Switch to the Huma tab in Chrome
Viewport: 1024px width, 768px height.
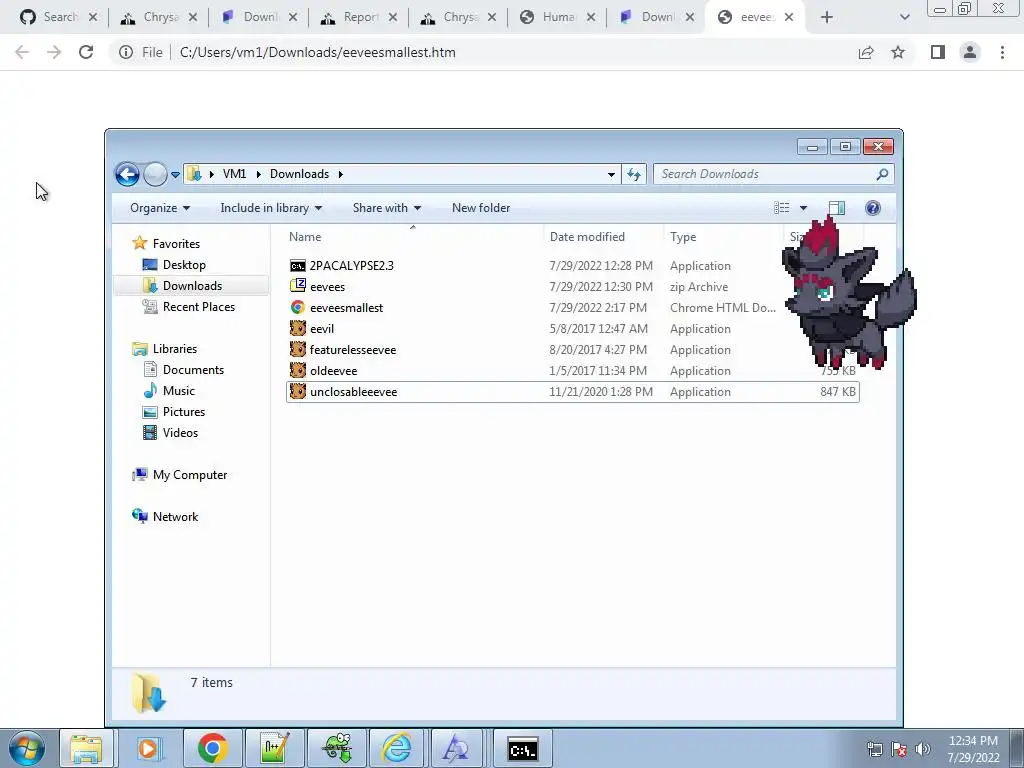557,17
